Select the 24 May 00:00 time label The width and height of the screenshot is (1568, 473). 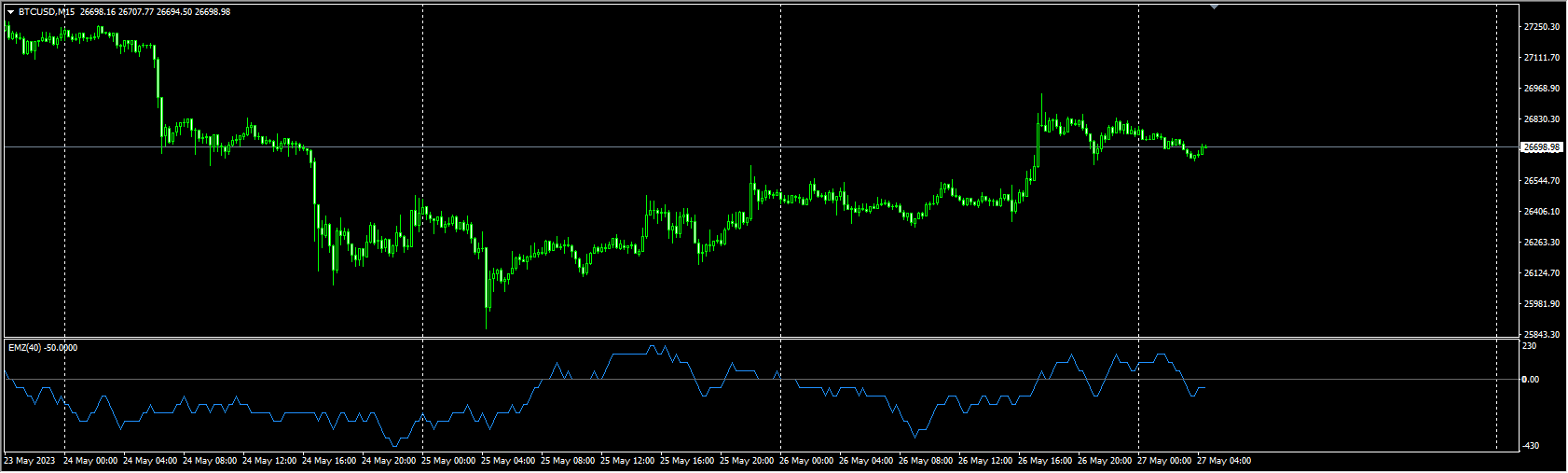click(x=90, y=461)
